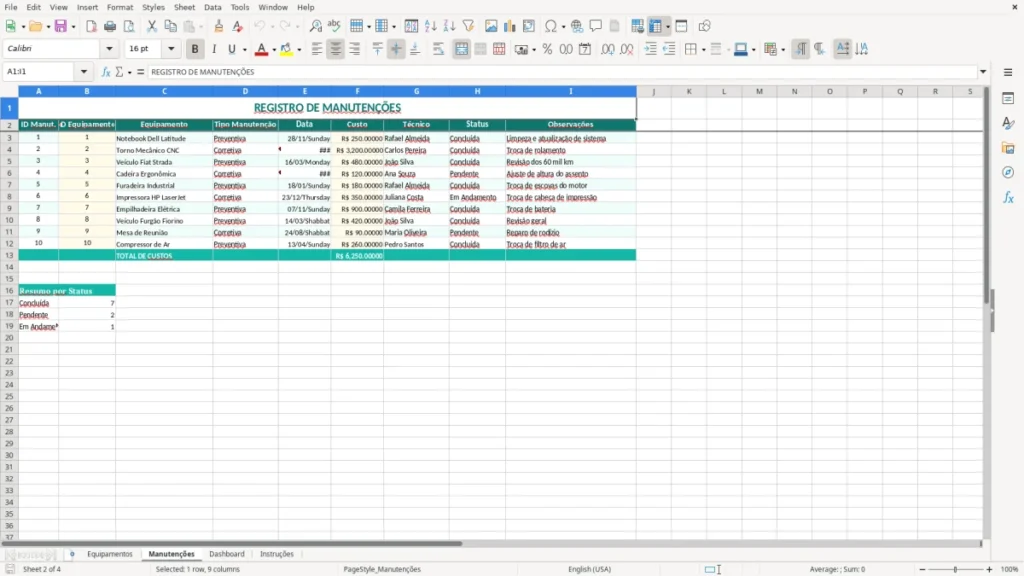Remove a decimal place
The image size is (1024, 576).
tap(627, 49)
